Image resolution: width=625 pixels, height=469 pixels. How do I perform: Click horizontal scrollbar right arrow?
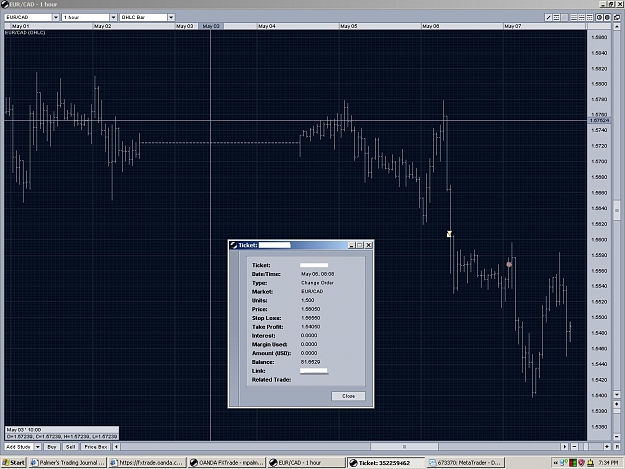click(x=564, y=447)
